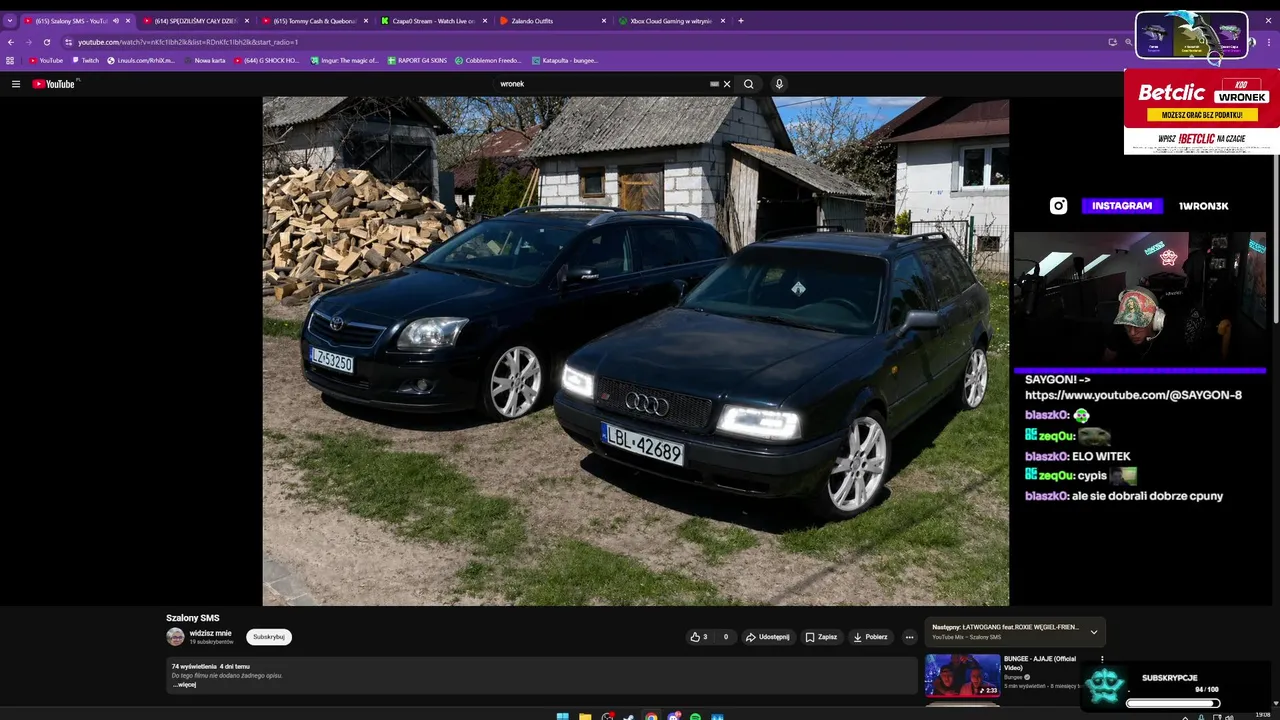Open the YouTube bookmark
This screenshot has height=720, width=1280.
click(46, 60)
